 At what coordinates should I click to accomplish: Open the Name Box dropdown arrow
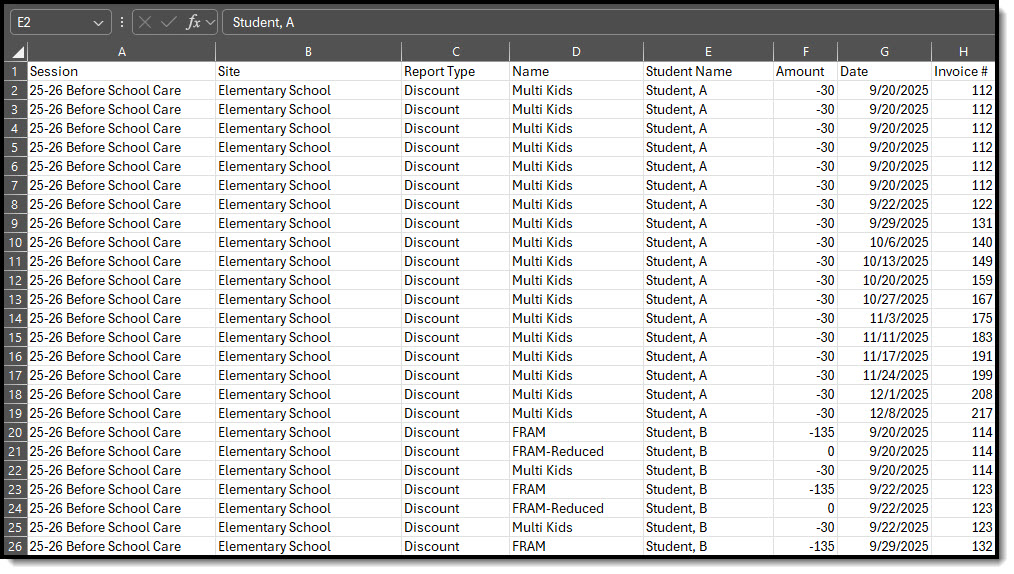tap(98, 23)
